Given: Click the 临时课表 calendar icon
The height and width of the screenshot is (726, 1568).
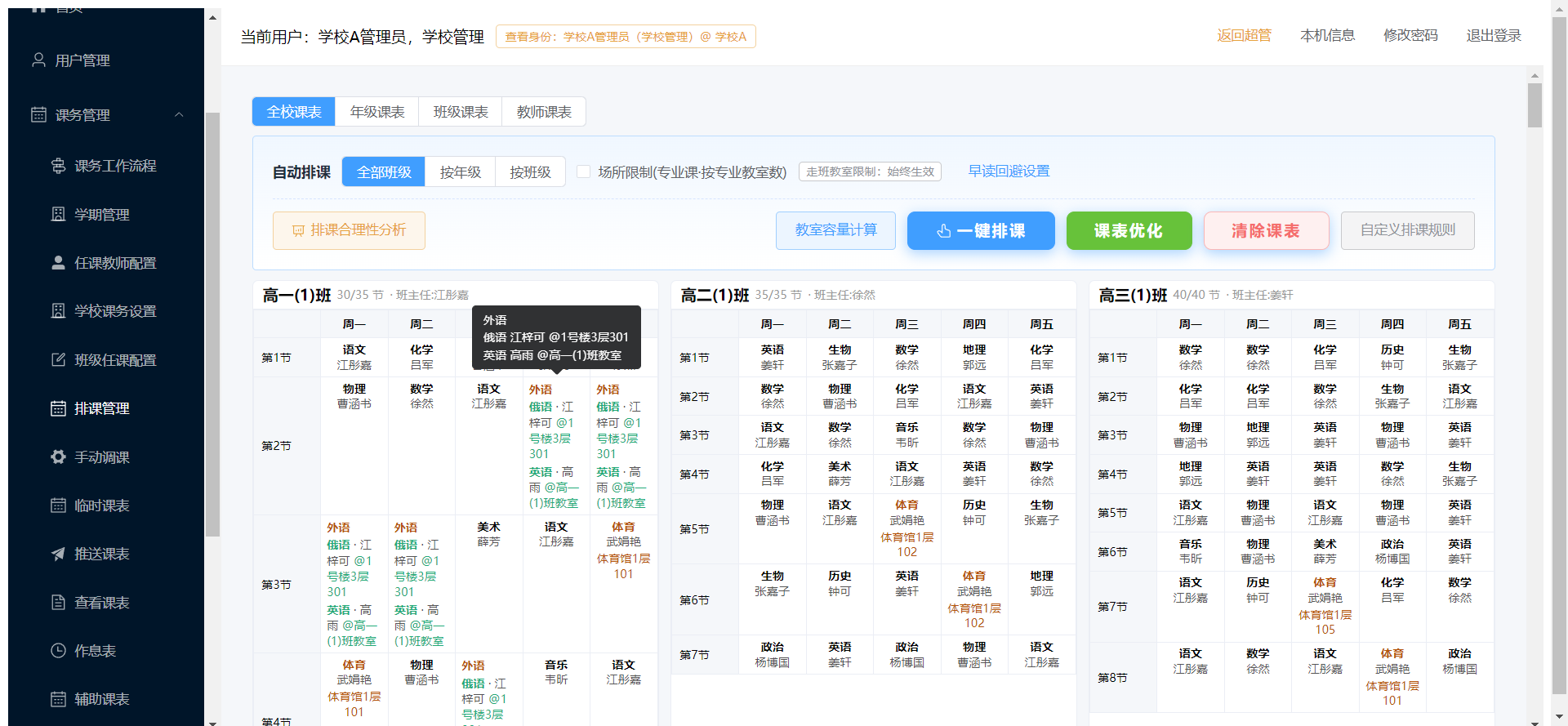Looking at the screenshot, I should (x=58, y=505).
